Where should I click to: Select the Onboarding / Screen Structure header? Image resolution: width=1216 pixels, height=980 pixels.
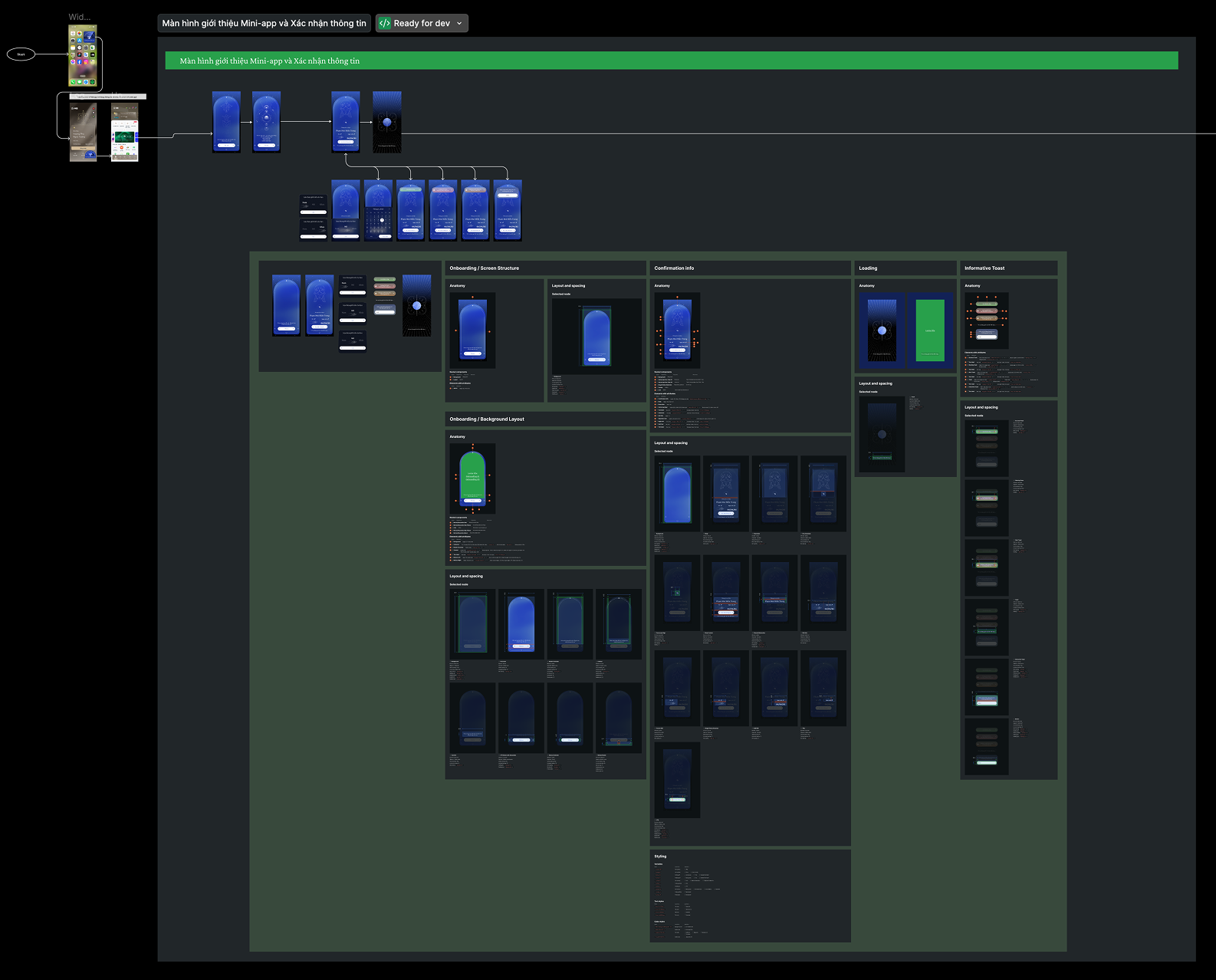484,268
